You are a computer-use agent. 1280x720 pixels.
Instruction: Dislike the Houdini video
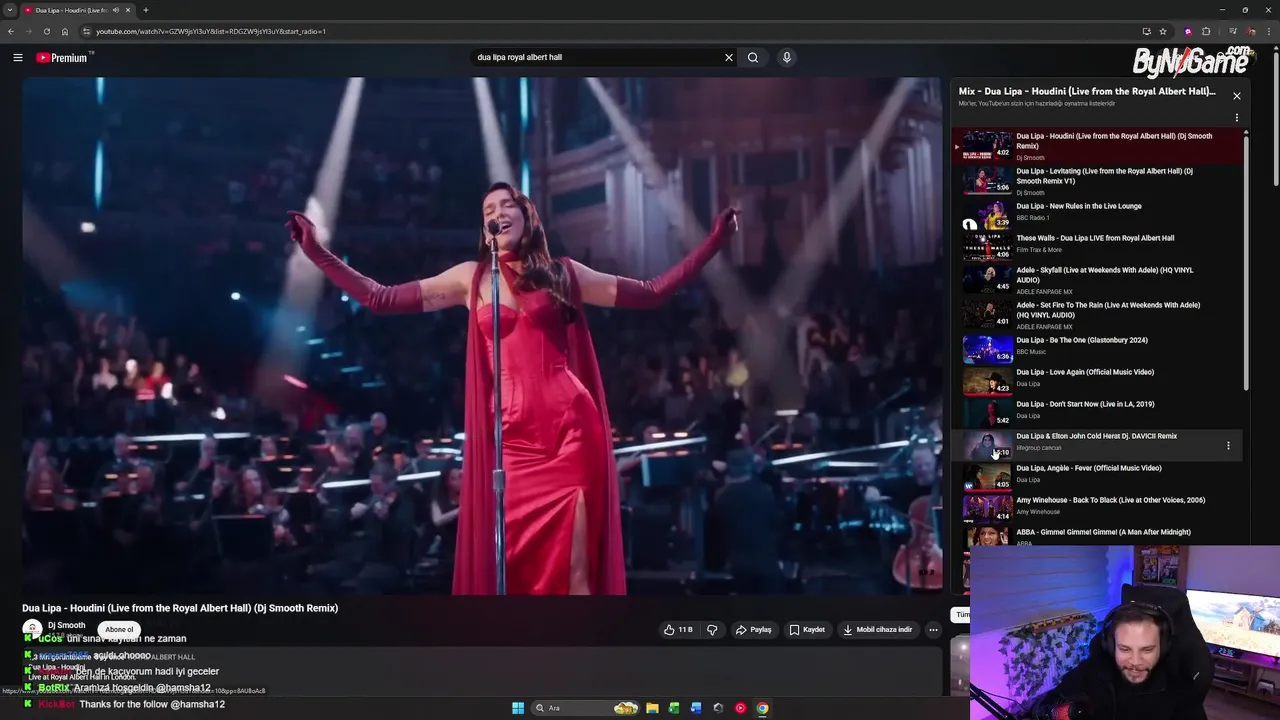[712, 630]
